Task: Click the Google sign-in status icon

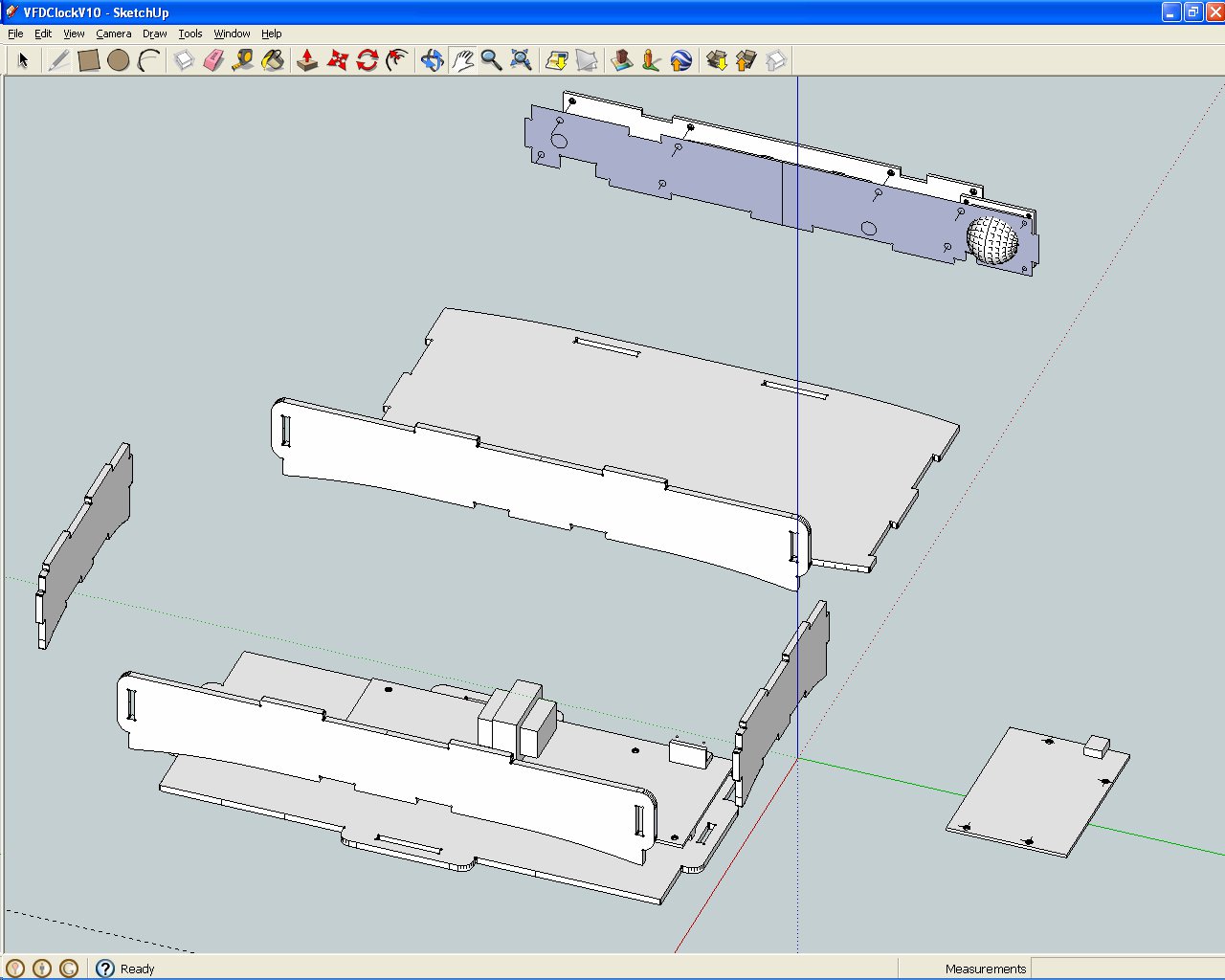Action: click(69, 969)
